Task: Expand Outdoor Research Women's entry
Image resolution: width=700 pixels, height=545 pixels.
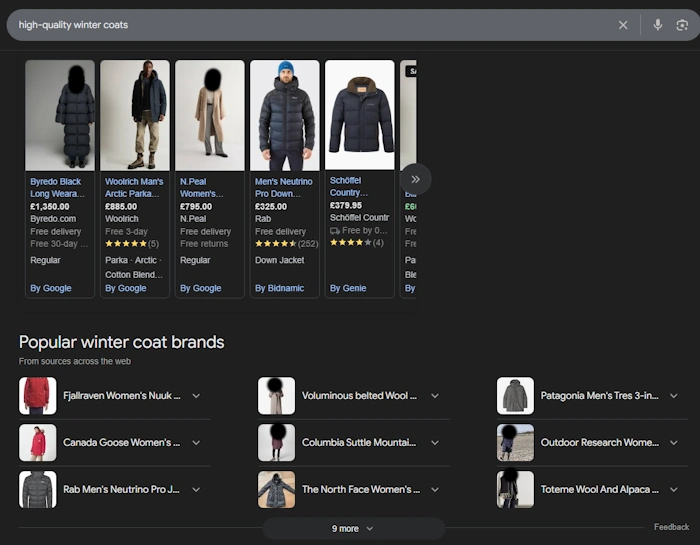Action: pyautogui.click(x=674, y=443)
